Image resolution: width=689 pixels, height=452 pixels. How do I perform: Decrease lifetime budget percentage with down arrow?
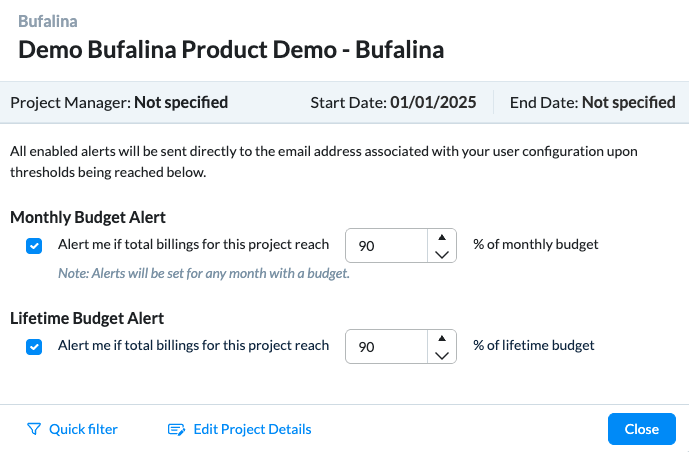[442, 355]
